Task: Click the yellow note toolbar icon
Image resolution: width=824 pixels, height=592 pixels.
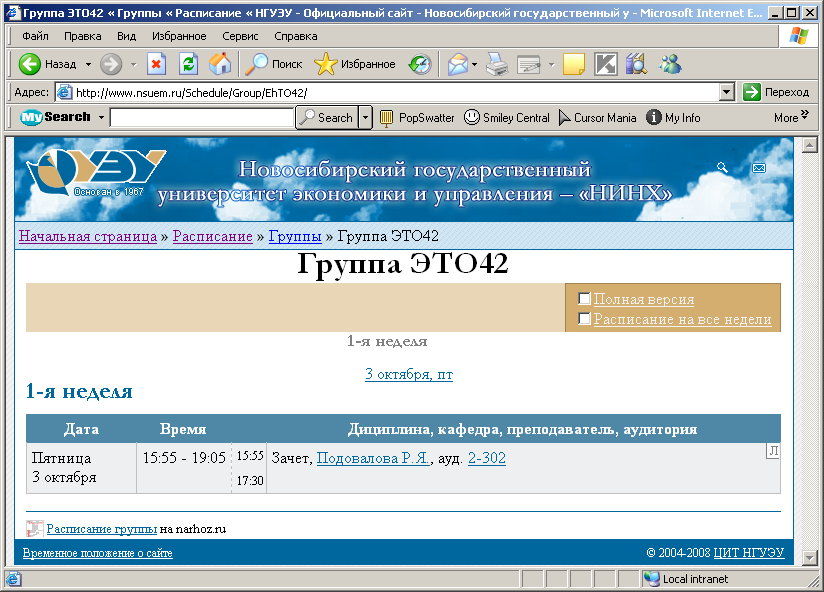Action: click(x=573, y=64)
